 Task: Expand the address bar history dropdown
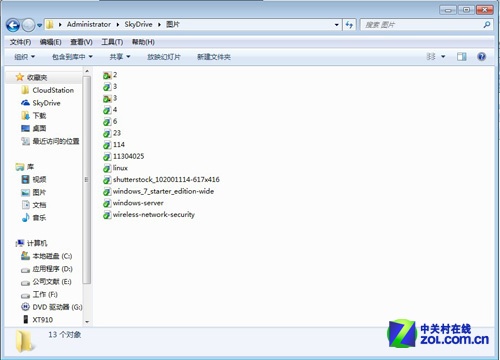pos(337,25)
